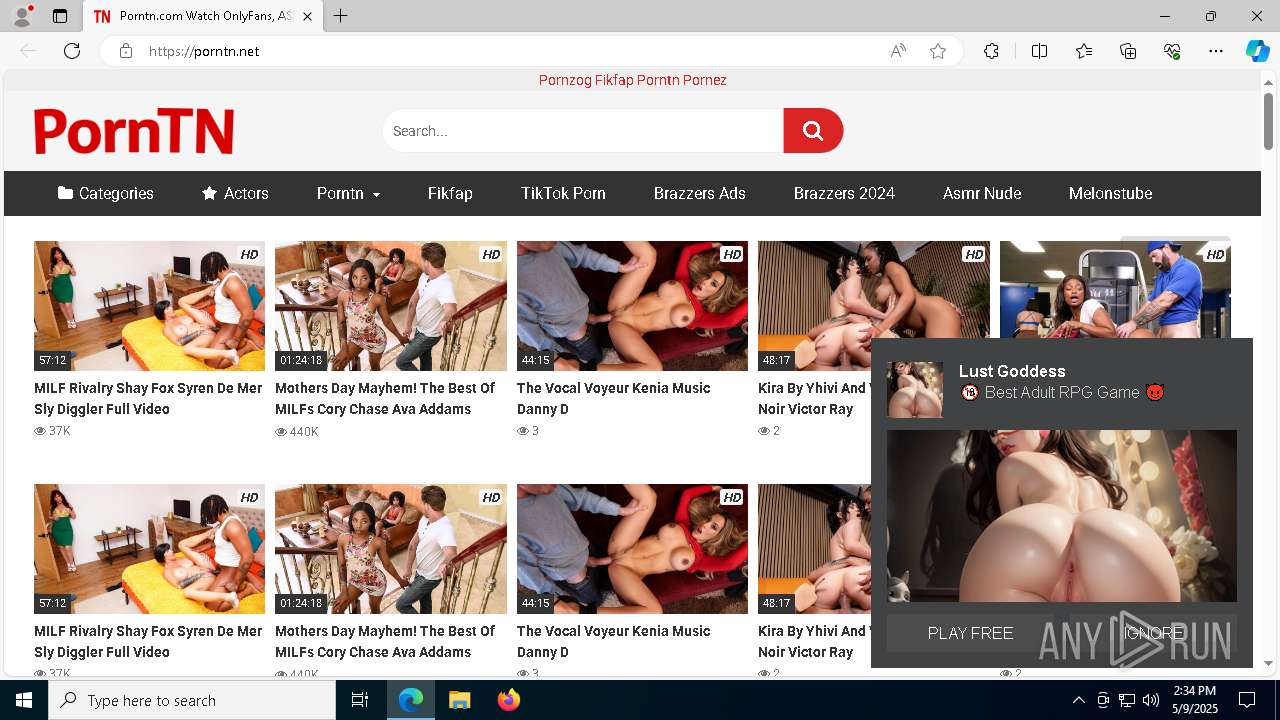Select the TikTok navigation item
1280x720 pixels.
(x=563, y=193)
